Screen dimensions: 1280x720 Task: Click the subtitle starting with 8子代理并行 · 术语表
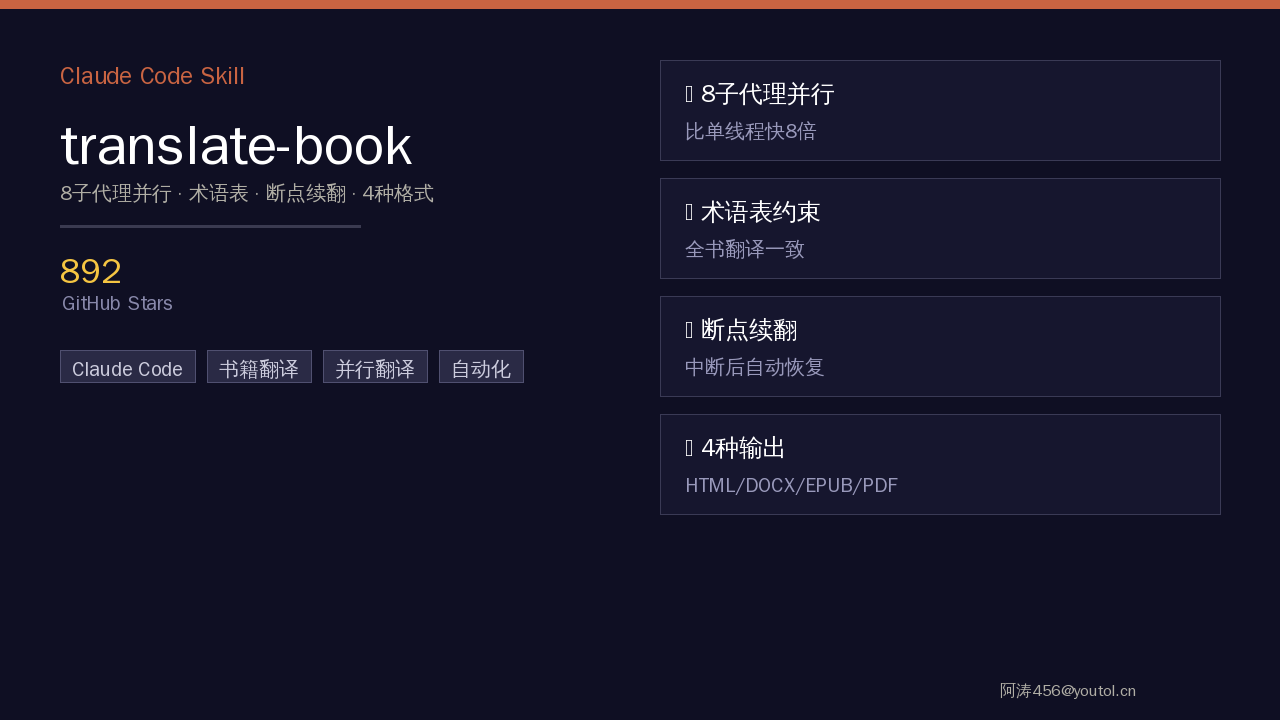[247, 194]
